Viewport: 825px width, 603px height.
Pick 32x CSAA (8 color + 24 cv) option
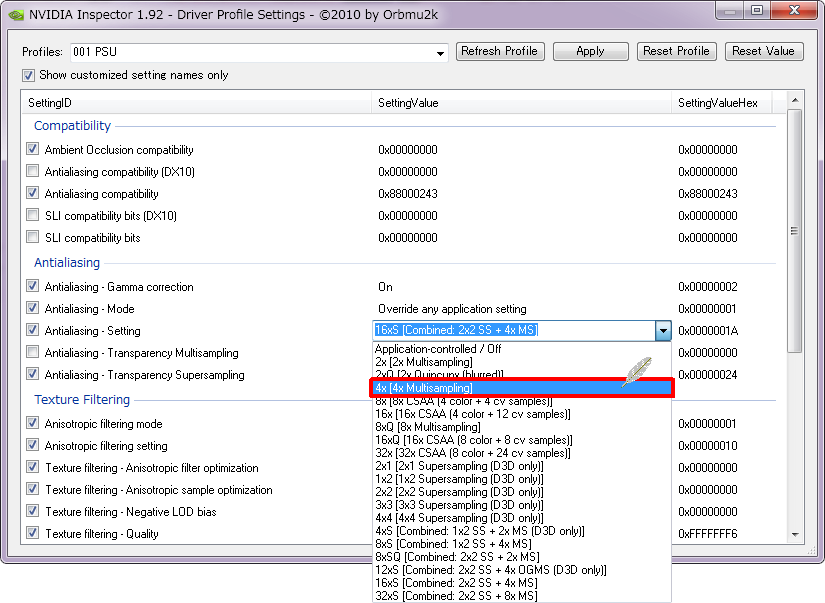coord(521,453)
